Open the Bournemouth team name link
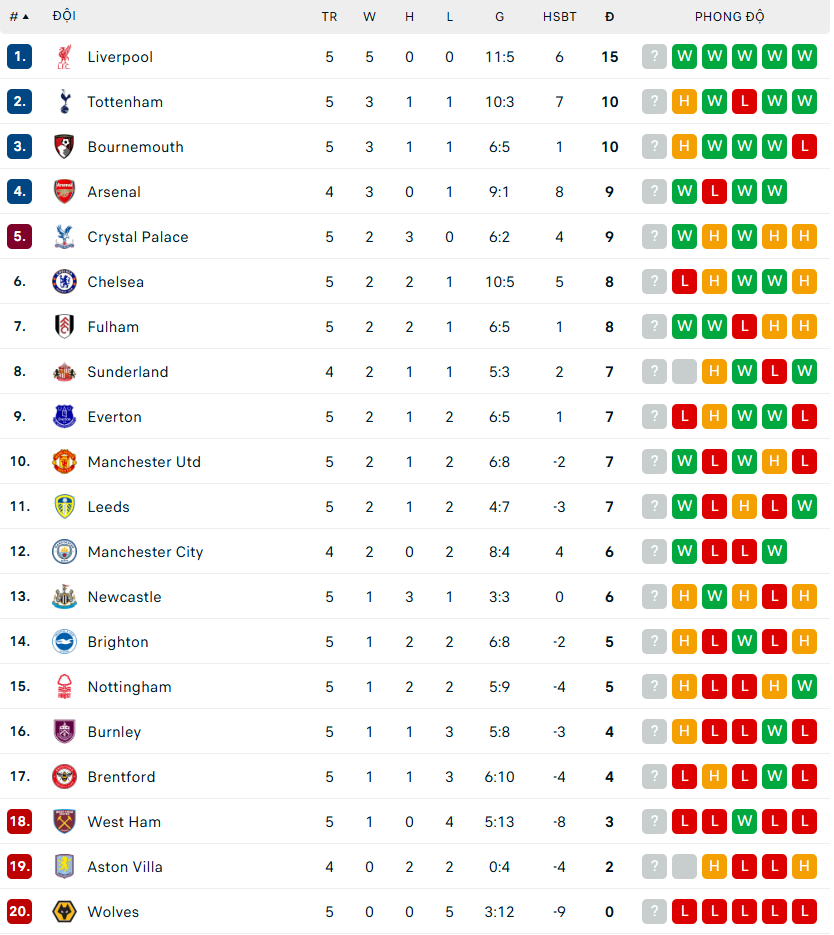The width and height of the screenshot is (834, 935). (135, 147)
